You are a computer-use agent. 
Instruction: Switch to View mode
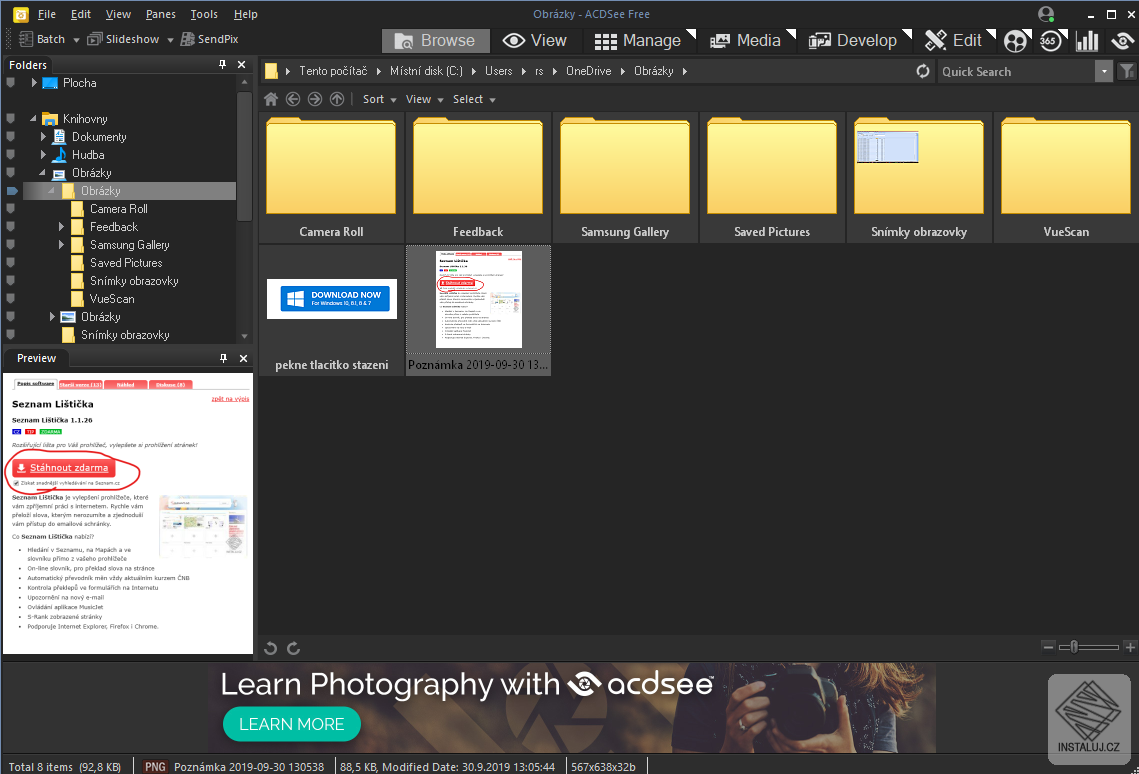pyautogui.click(x=536, y=40)
